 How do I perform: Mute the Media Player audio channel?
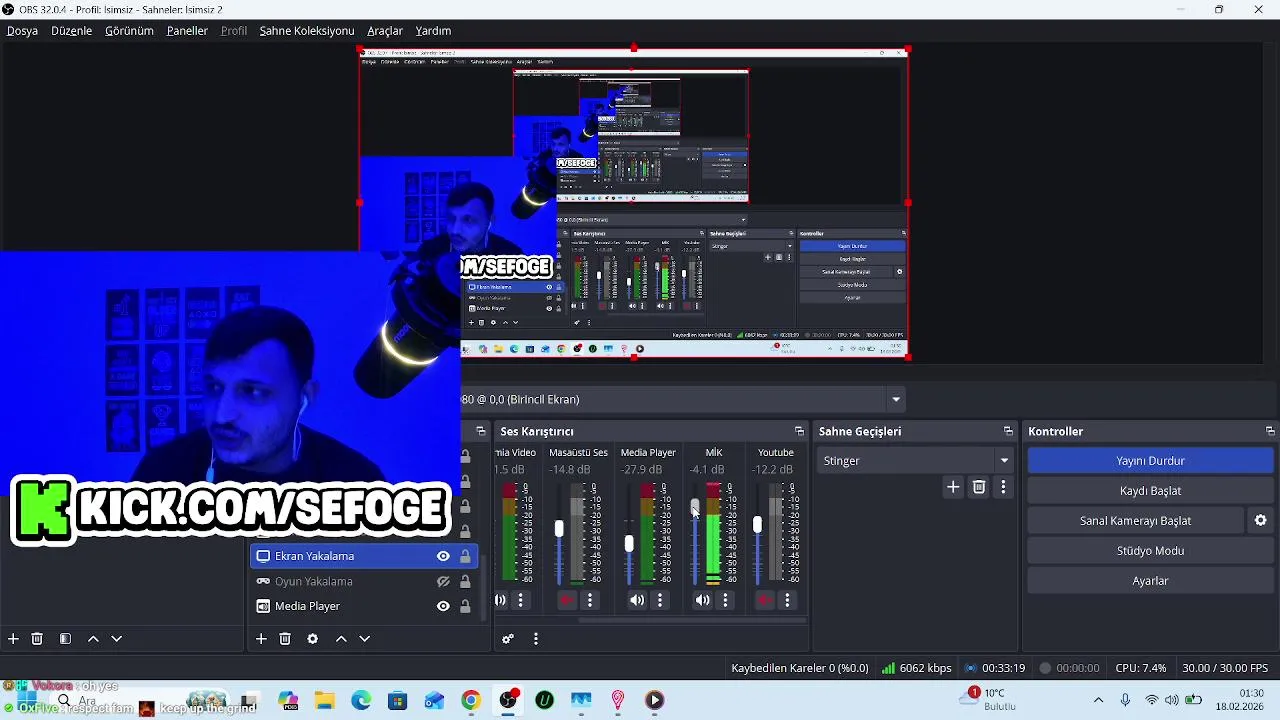pos(637,600)
